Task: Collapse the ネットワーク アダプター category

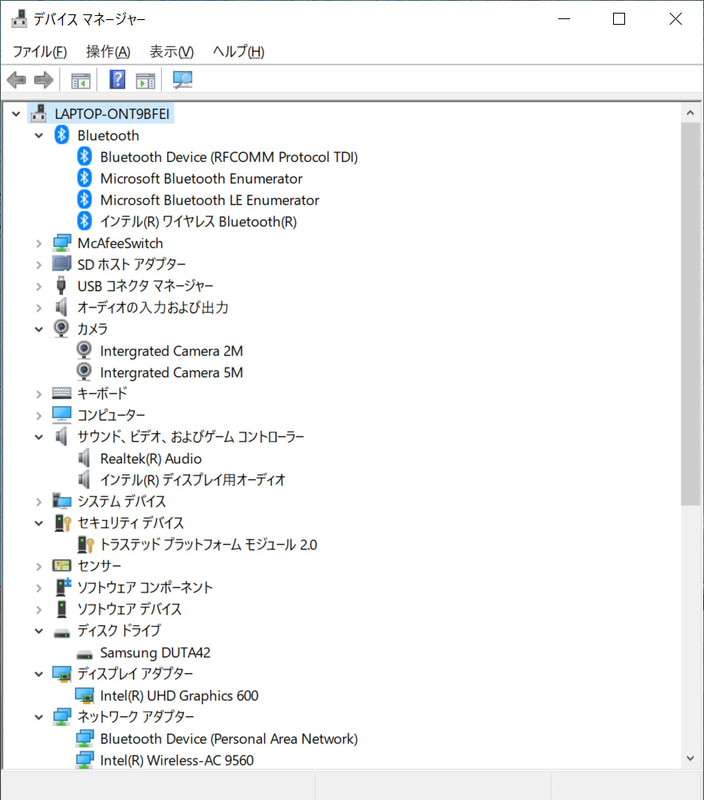Action: coord(39,717)
